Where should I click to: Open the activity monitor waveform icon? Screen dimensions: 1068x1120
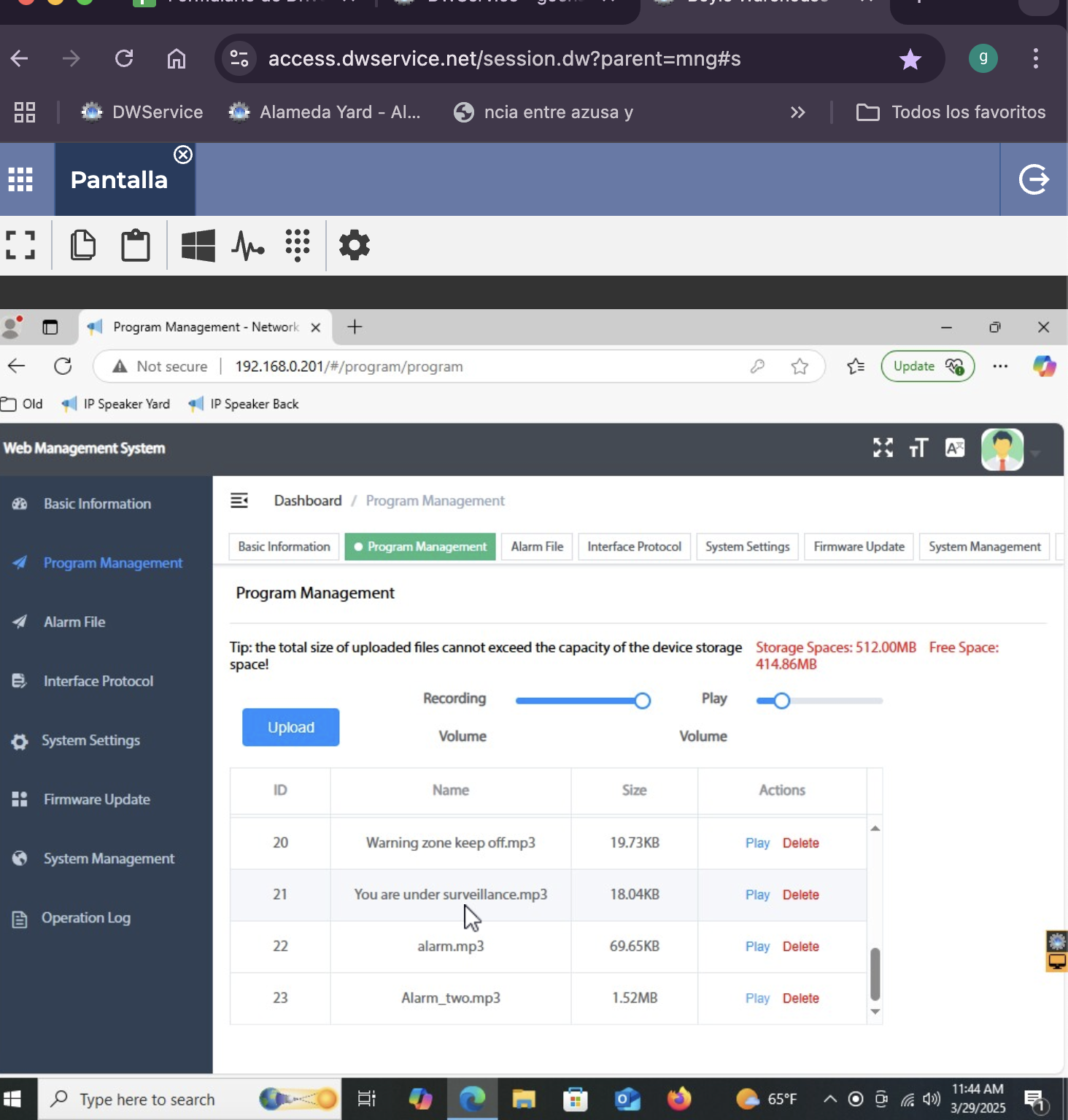click(248, 245)
